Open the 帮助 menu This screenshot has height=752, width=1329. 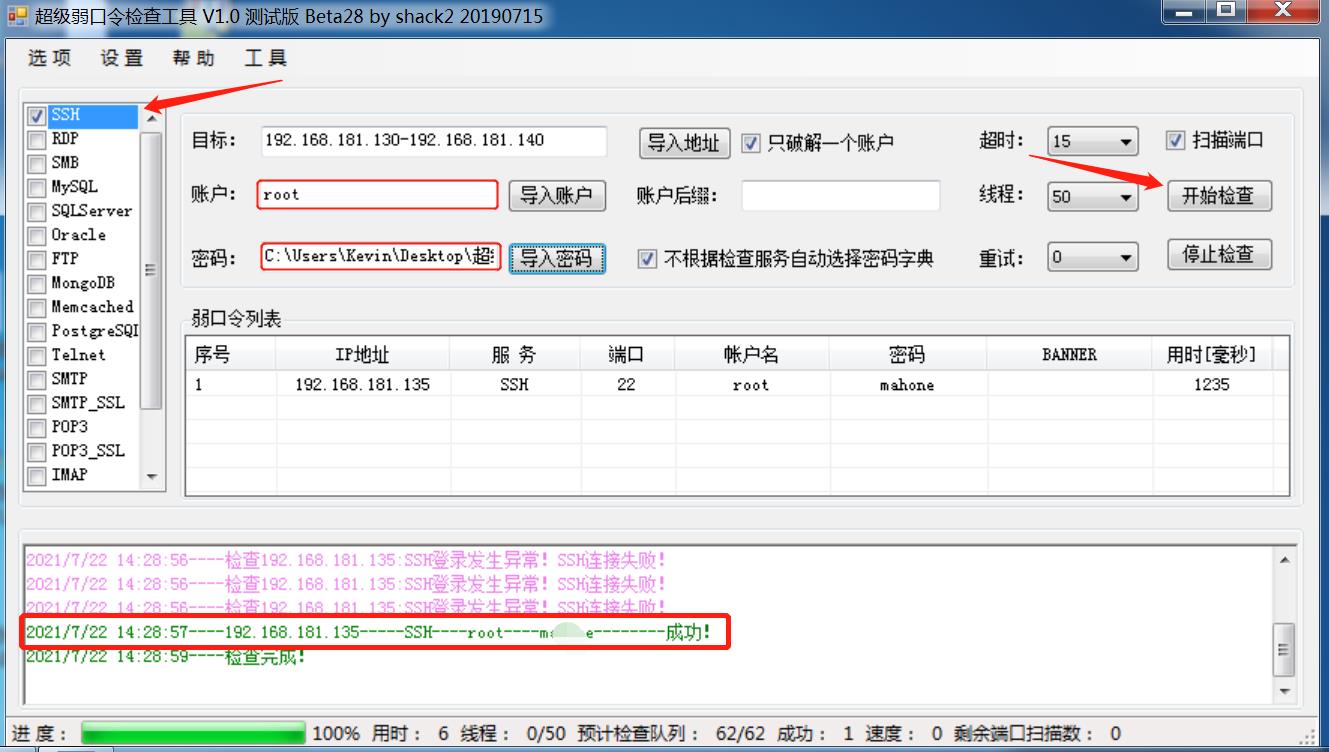(x=194, y=58)
